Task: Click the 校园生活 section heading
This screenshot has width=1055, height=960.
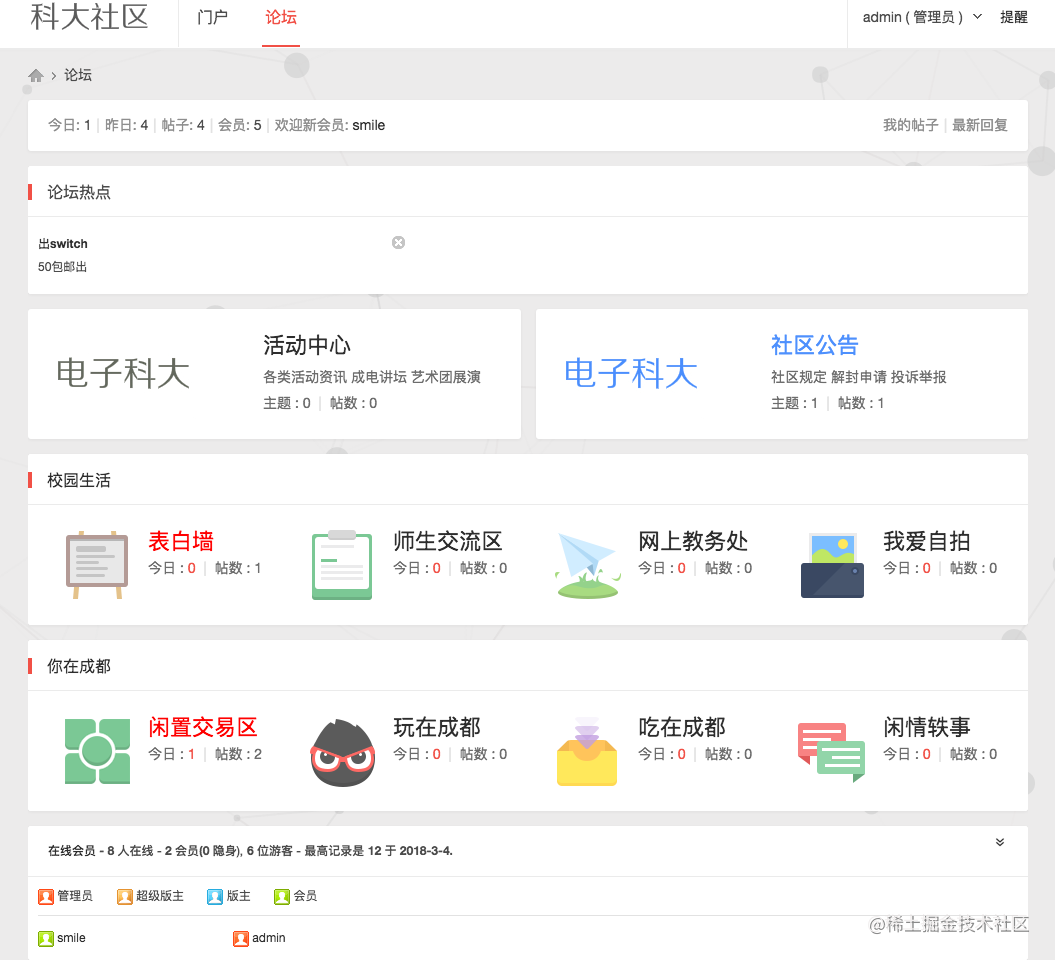Action: (x=79, y=480)
